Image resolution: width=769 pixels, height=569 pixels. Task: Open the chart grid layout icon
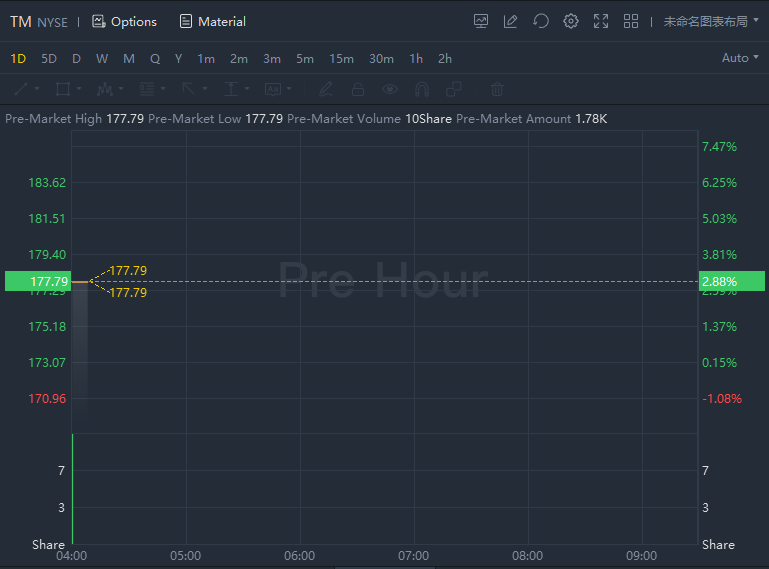pos(631,21)
